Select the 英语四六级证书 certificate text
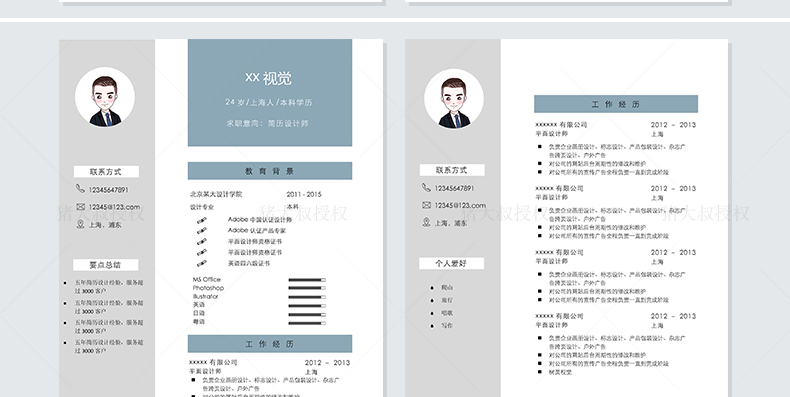 coord(249,263)
